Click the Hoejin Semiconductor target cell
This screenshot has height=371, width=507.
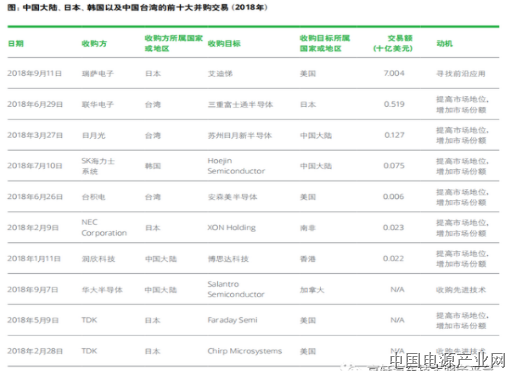(236, 166)
